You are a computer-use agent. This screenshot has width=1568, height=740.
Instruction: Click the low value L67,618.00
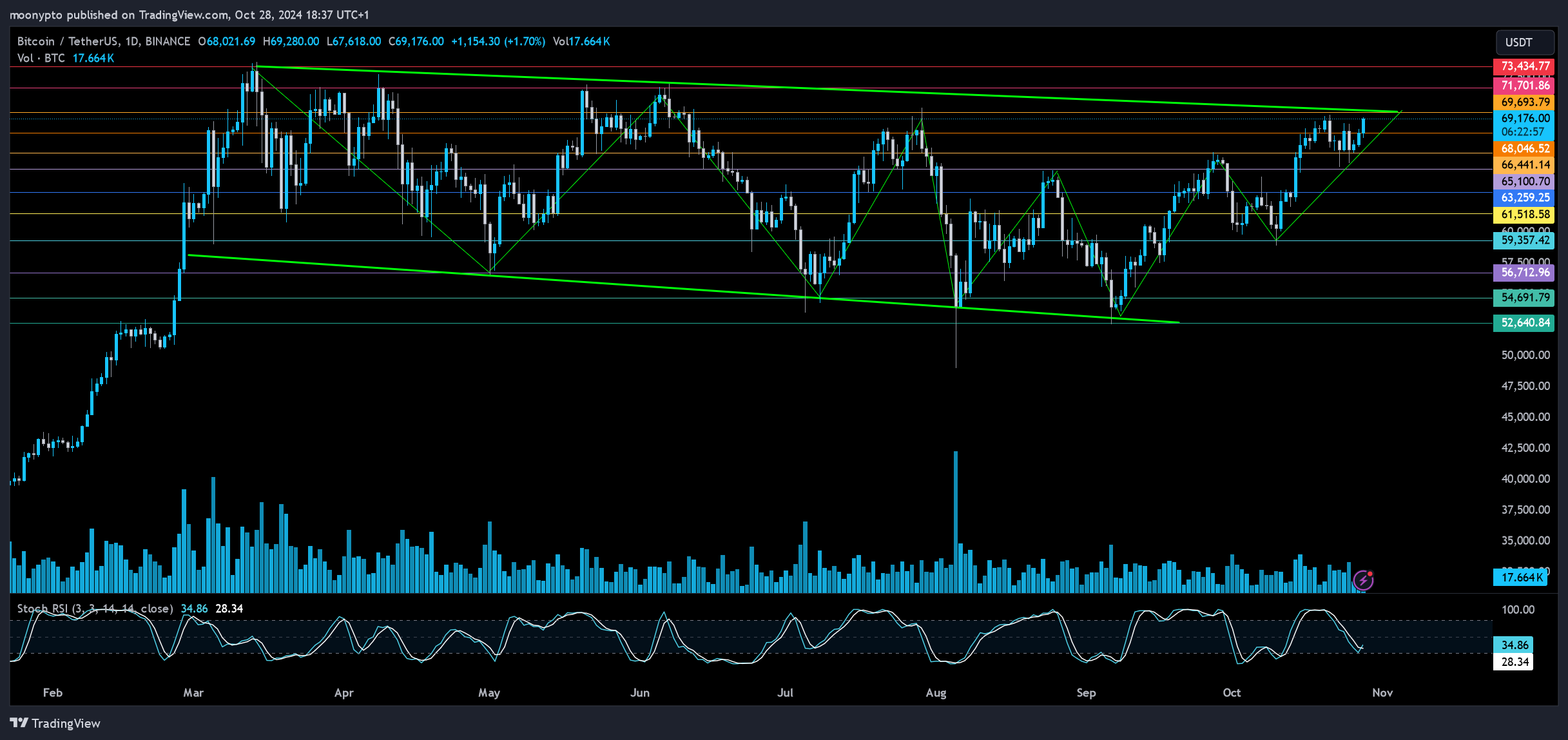coord(354,41)
